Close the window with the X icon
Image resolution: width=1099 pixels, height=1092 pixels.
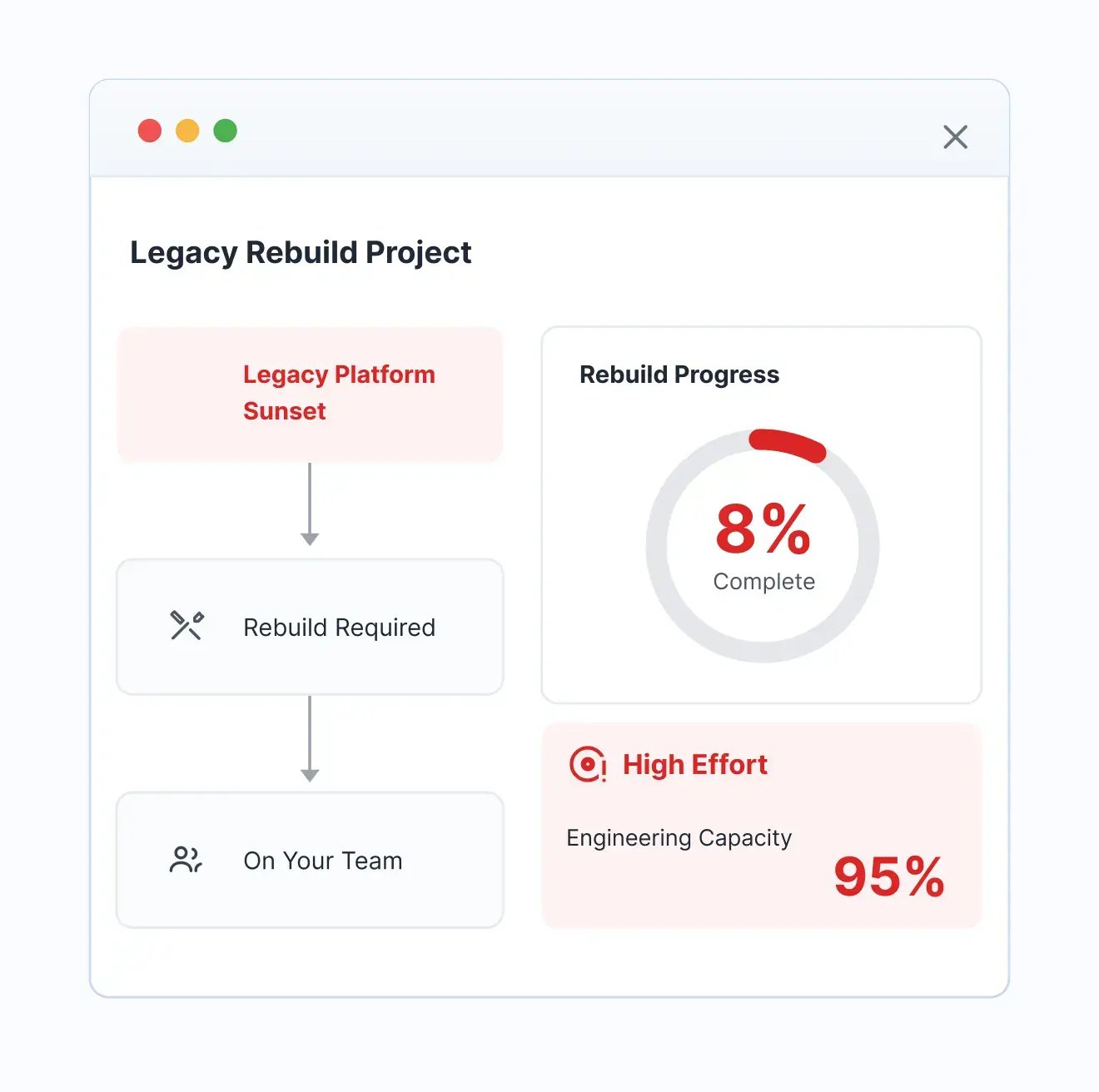pos(955,136)
